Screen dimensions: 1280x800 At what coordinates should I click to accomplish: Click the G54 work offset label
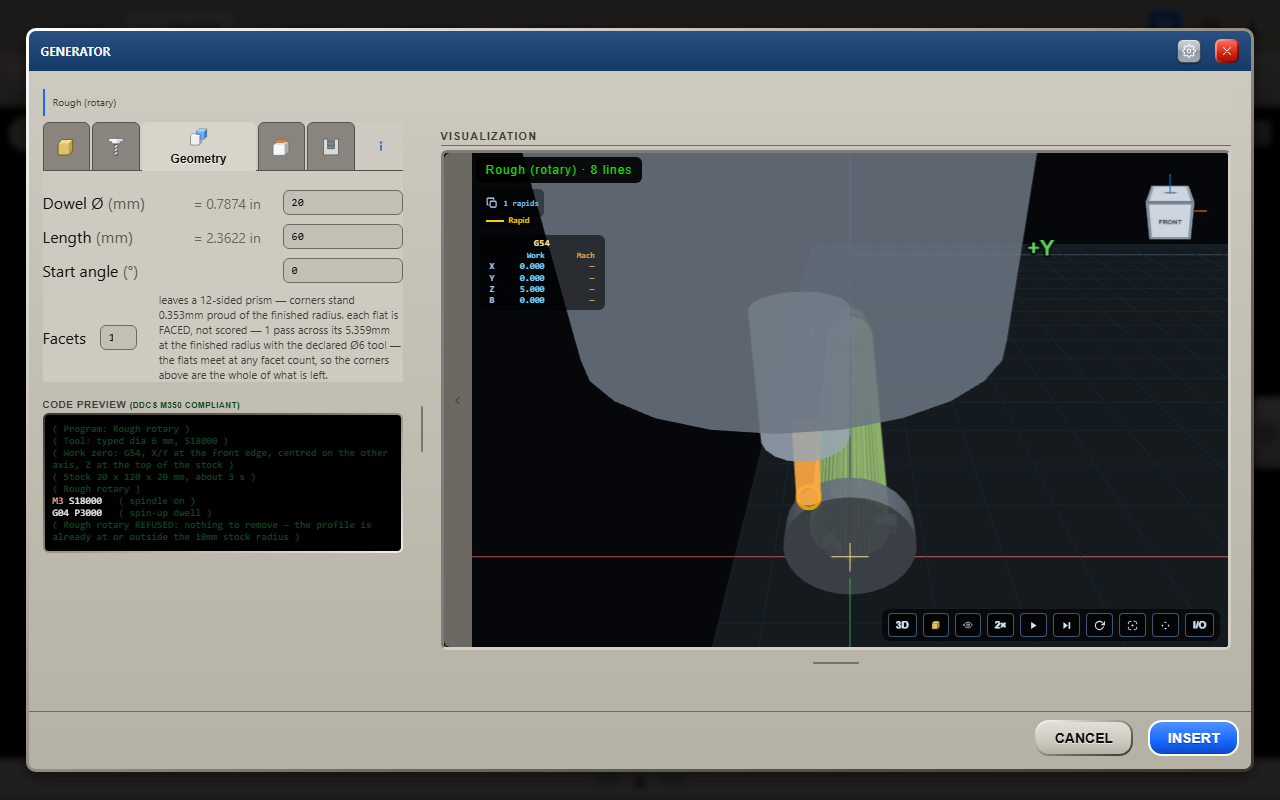(x=541, y=243)
